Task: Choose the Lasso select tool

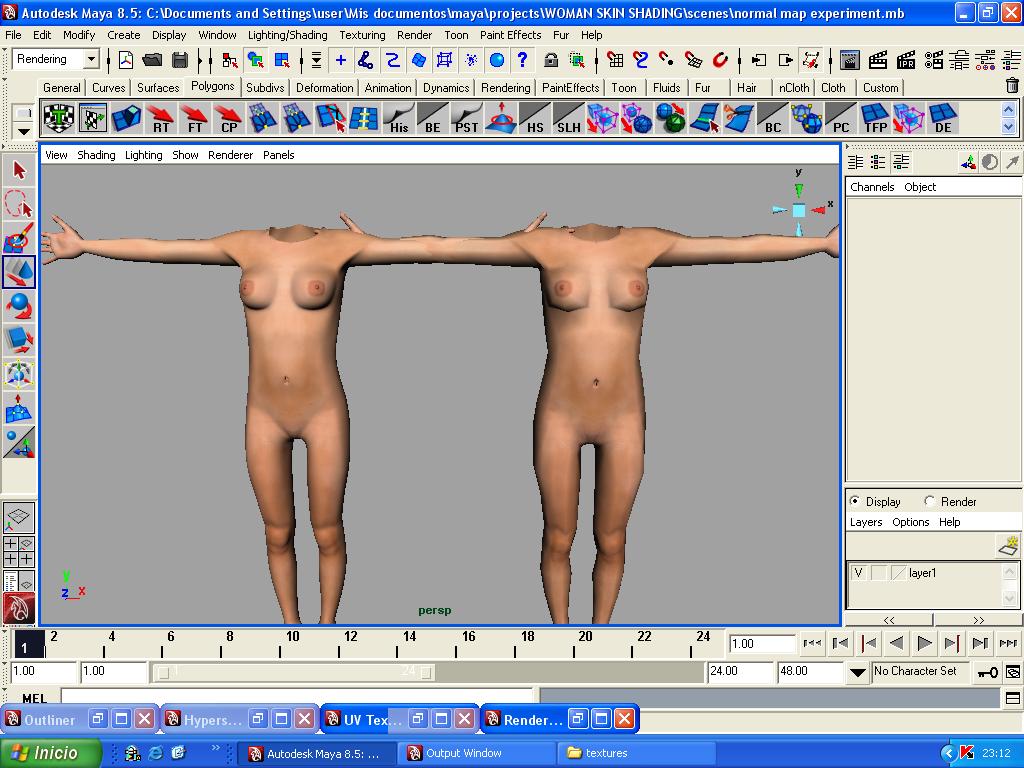Action: pyautogui.click(x=19, y=204)
